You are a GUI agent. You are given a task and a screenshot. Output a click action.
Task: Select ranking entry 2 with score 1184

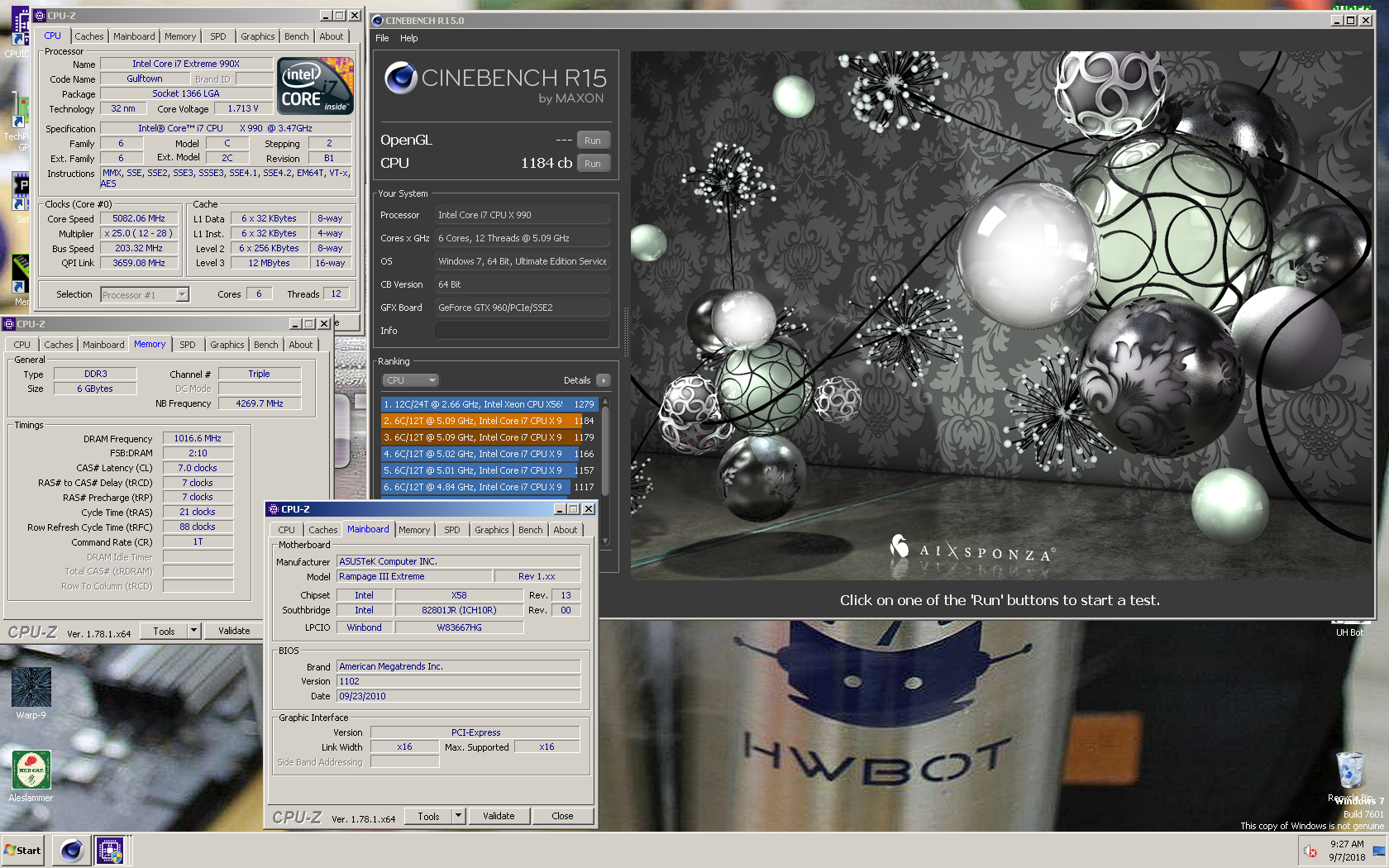coord(489,421)
